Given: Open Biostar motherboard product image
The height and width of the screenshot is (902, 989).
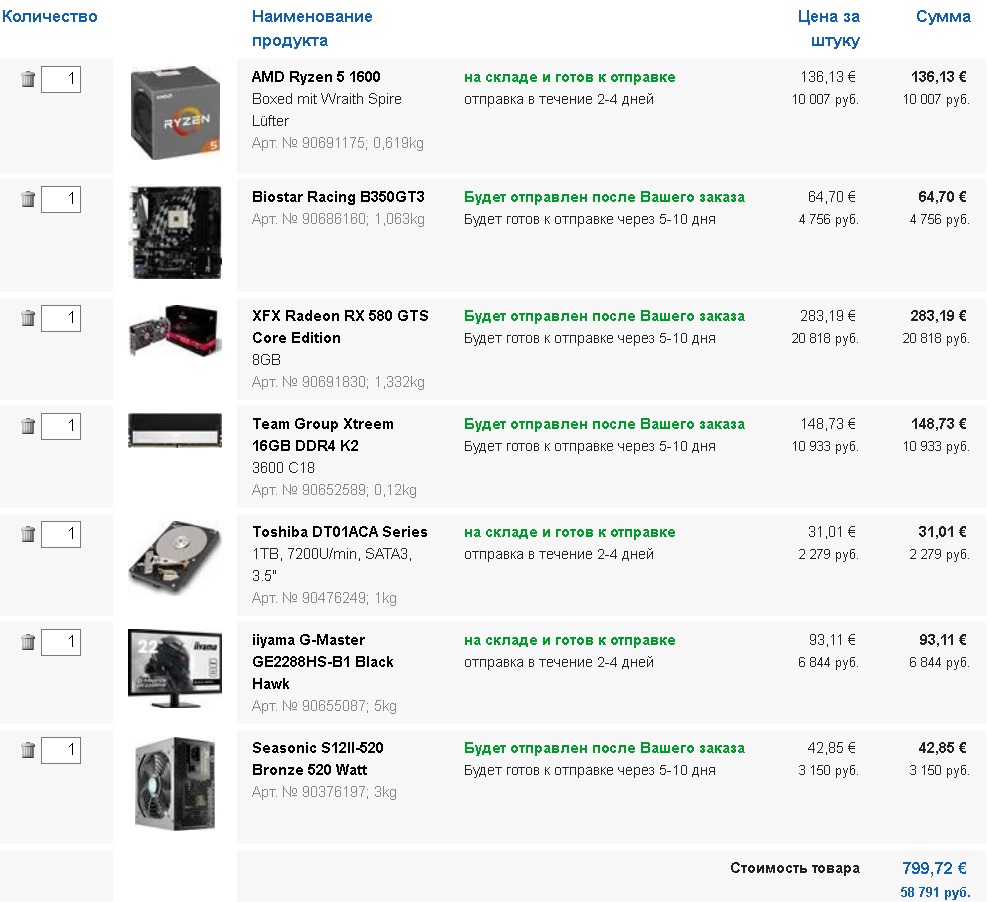Looking at the screenshot, I should coord(175,232).
